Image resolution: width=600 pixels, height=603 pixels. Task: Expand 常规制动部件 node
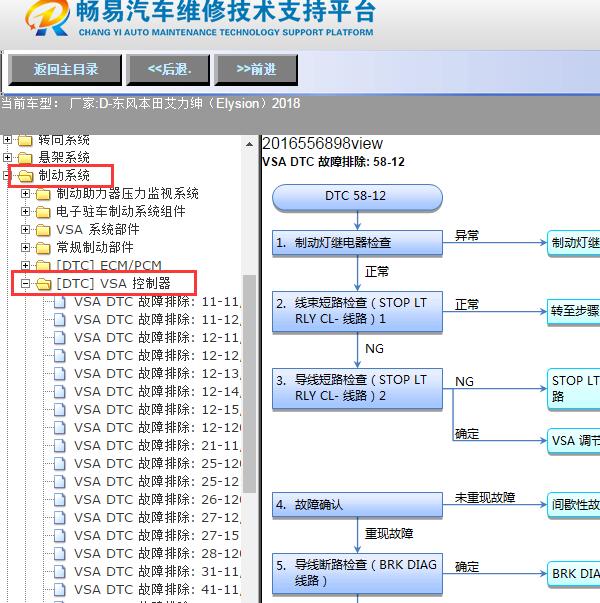[x=25, y=247]
